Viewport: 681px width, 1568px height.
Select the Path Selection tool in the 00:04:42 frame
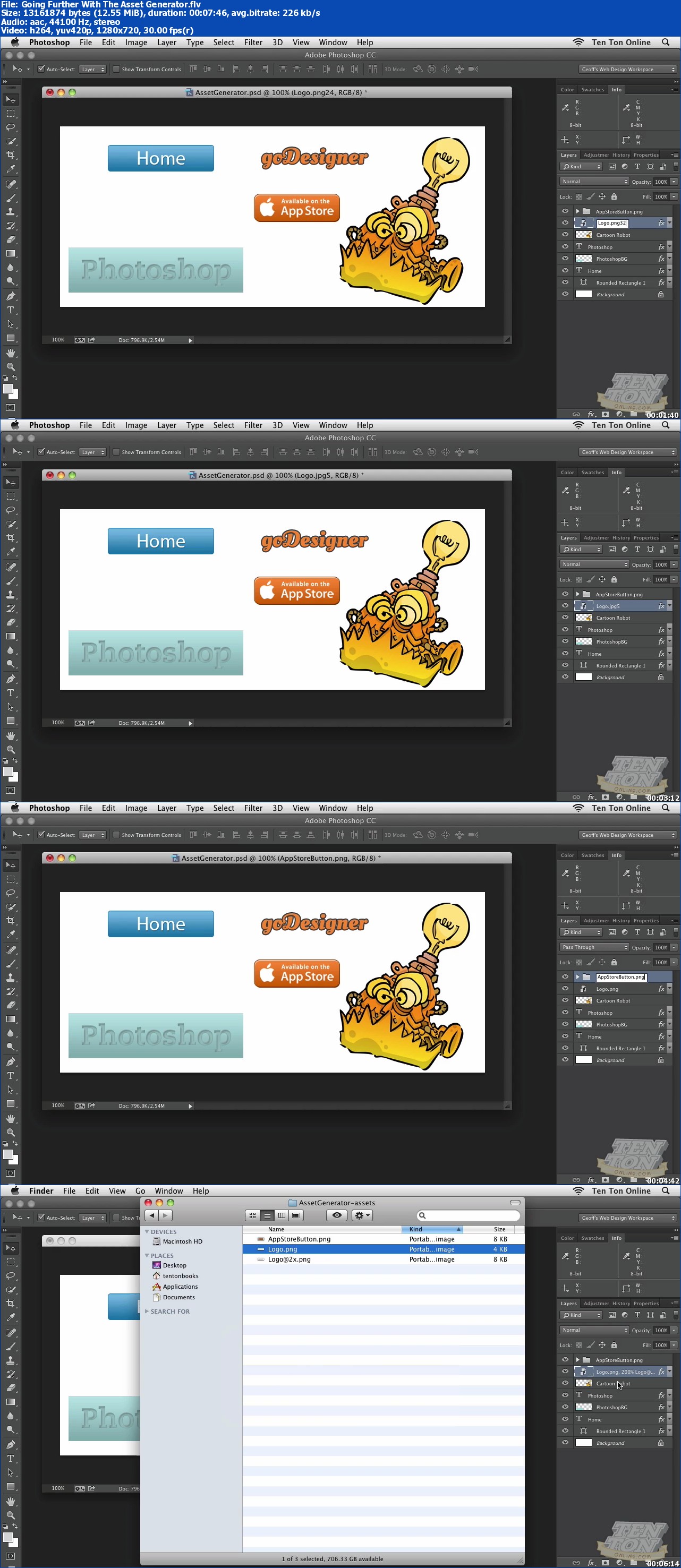coord(10,1090)
